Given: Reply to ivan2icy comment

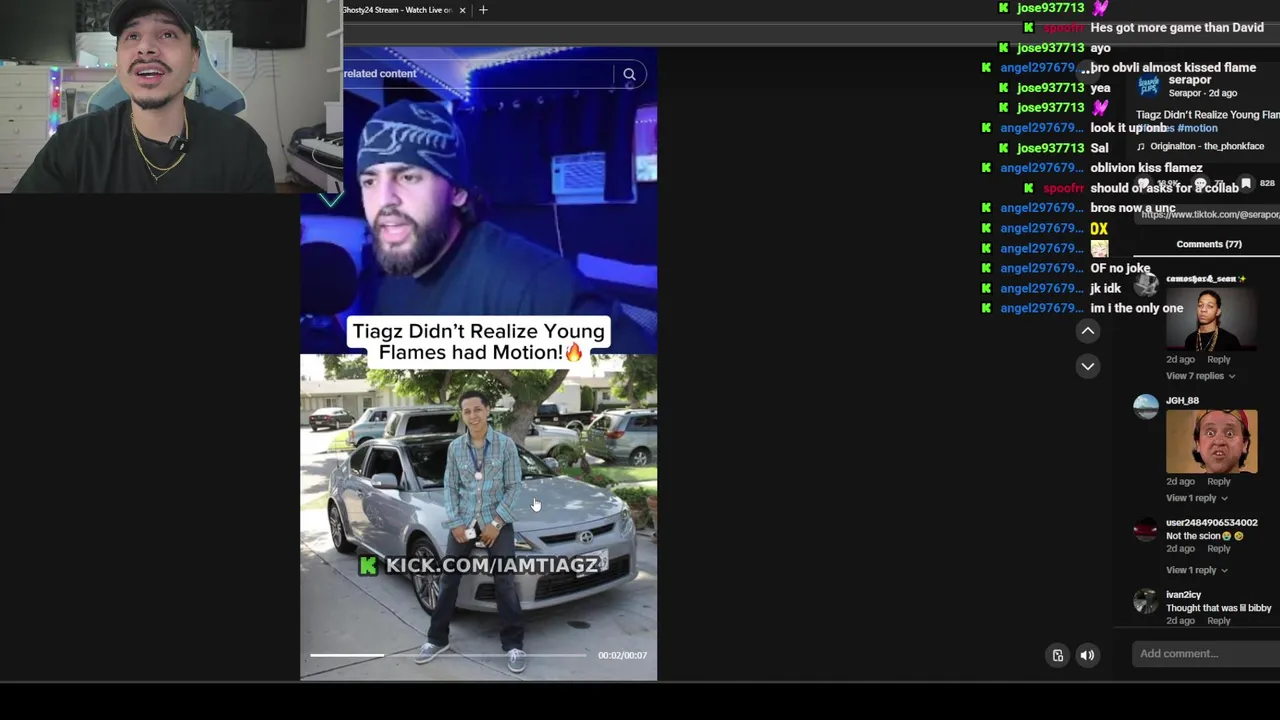Looking at the screenshot, I should (x=1218, y=621).
